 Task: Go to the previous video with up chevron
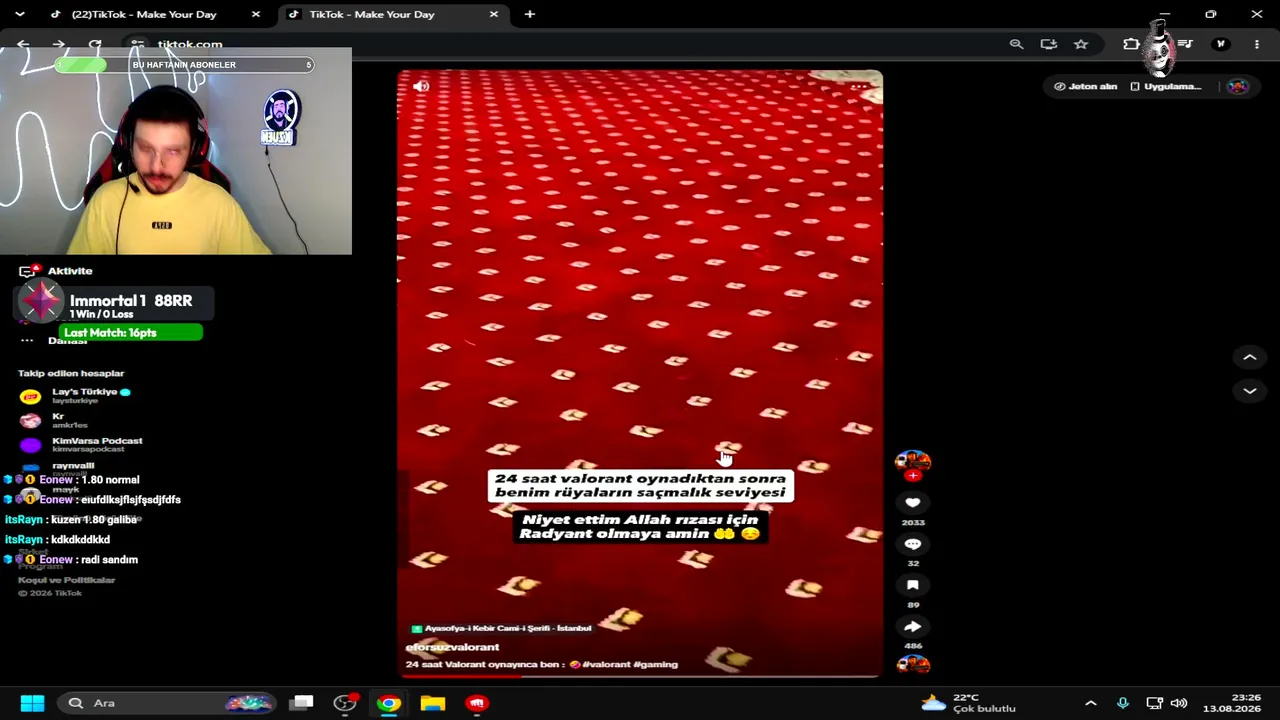(1249, 357)
